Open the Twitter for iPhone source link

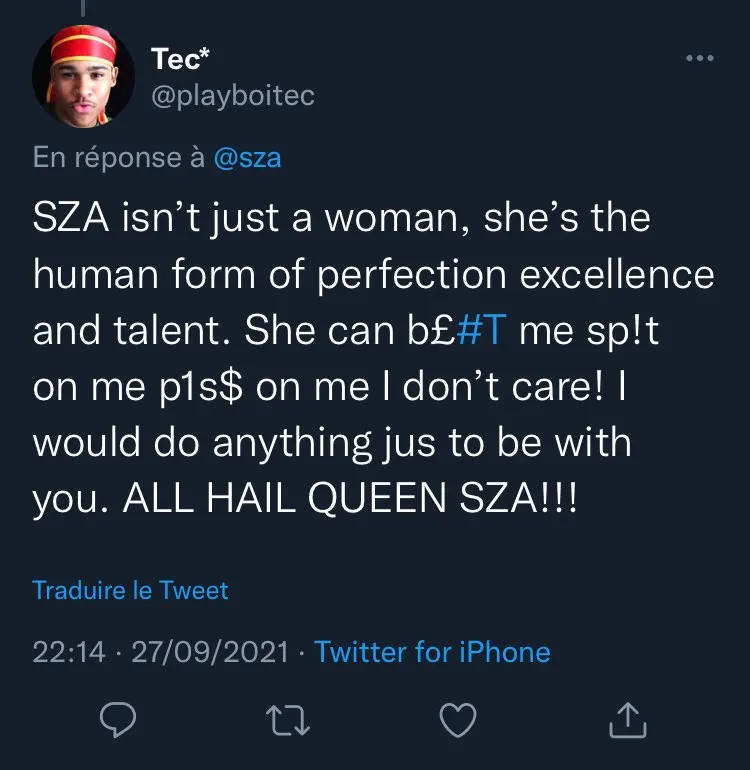(x=432, y=653)
